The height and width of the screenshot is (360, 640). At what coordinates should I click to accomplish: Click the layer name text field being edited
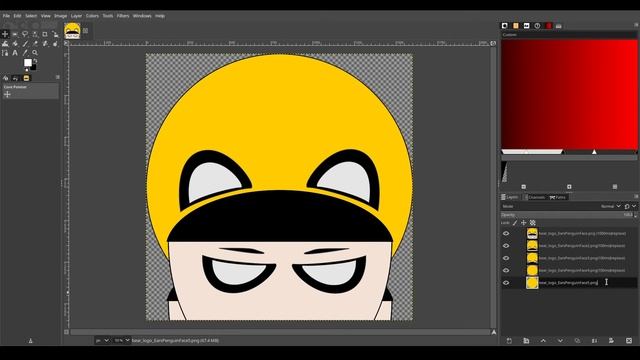(x=568, y=282)
